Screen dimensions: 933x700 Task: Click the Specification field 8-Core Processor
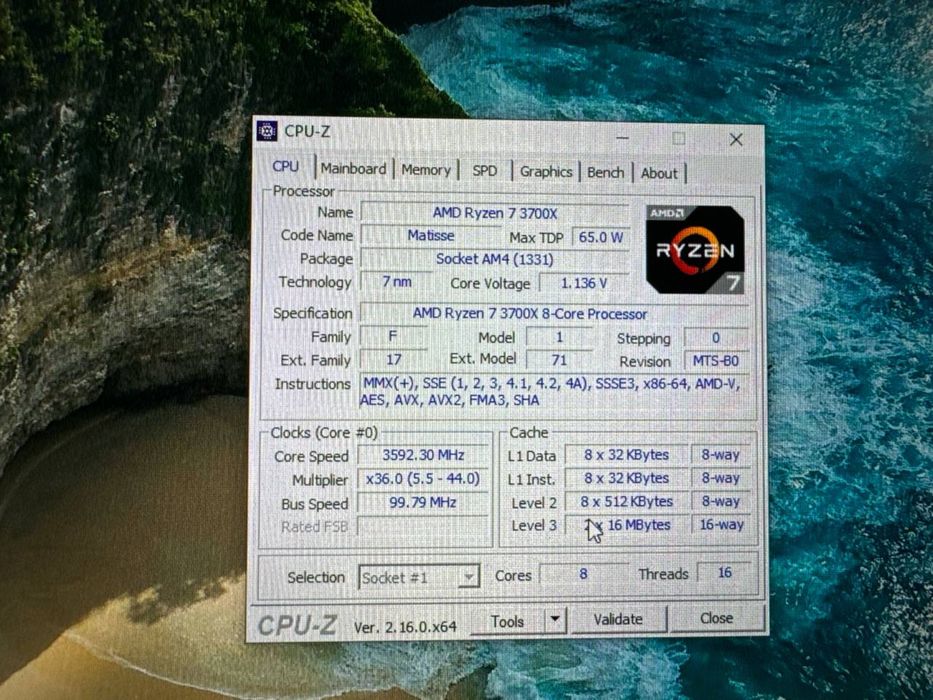554,314
